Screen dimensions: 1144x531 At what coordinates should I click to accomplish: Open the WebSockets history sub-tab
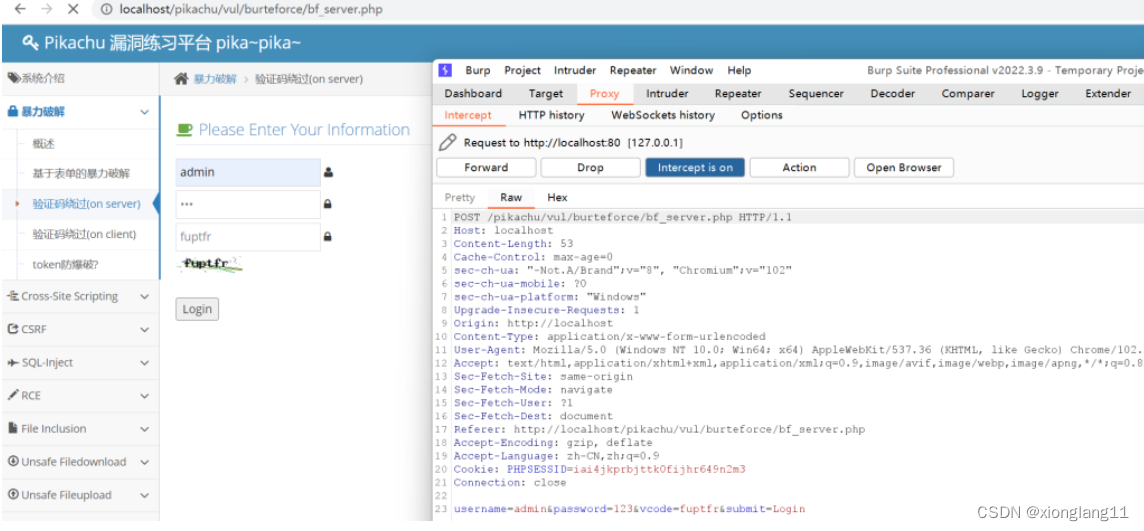(662, 115)
